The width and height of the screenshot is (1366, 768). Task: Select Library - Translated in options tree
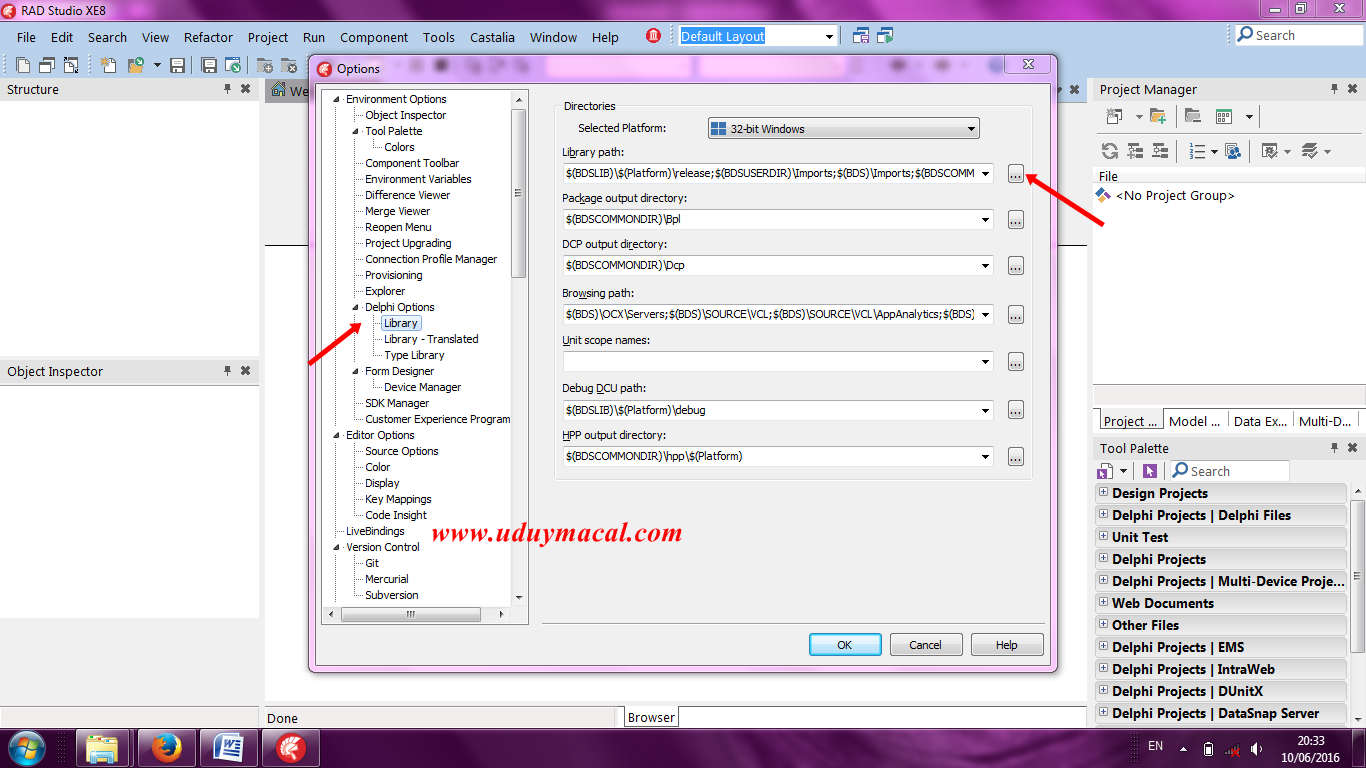tap(431, 339)
